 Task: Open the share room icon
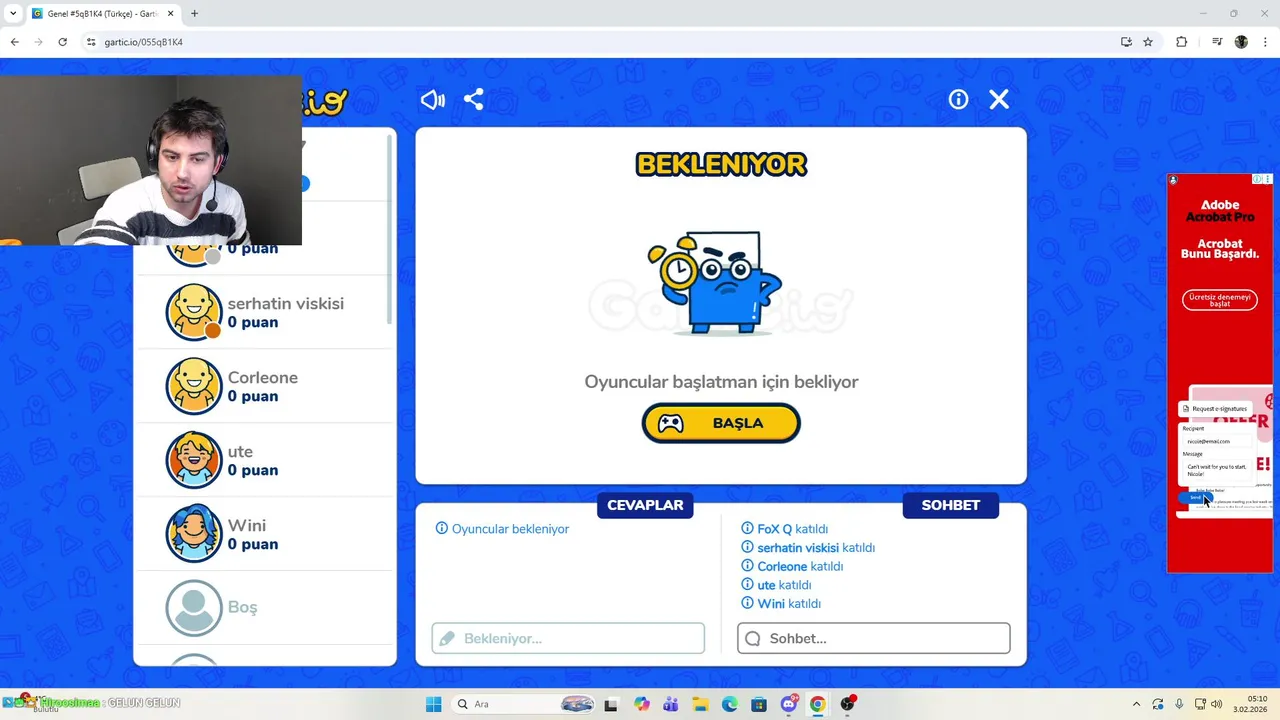click(x=474, y=100)
